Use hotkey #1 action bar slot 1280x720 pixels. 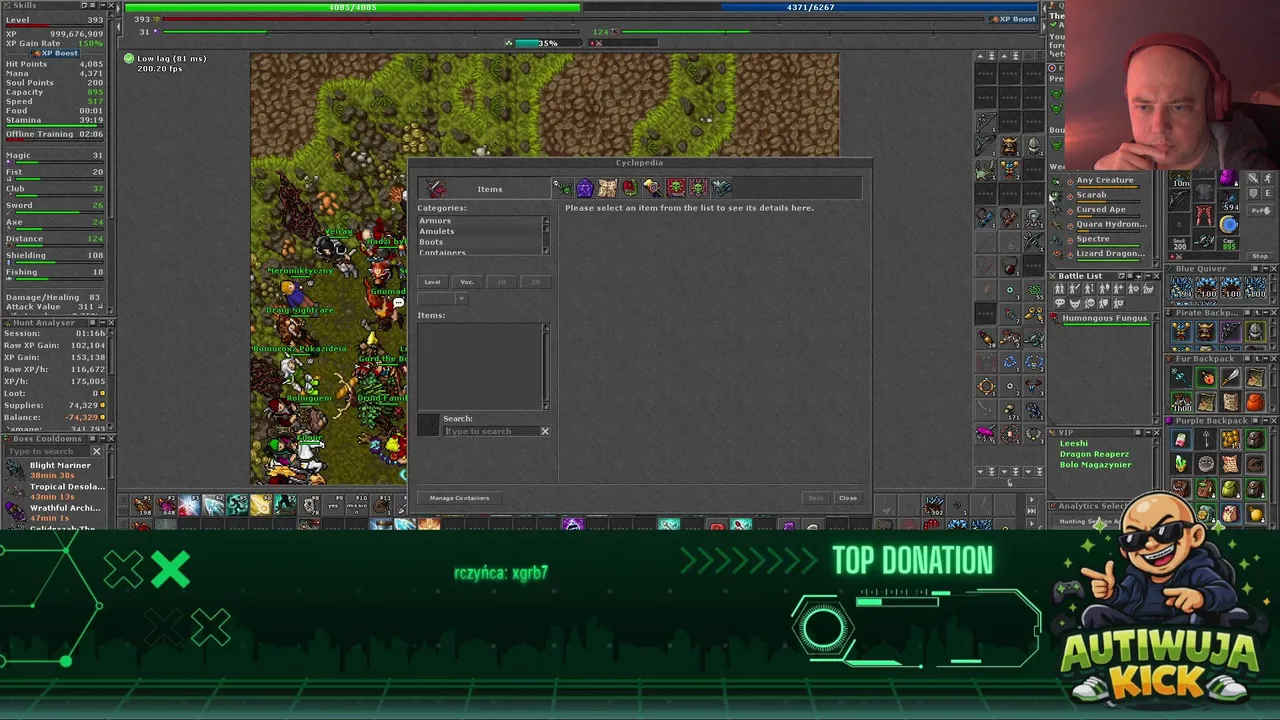pyautogui.click(x=141, y=505)
